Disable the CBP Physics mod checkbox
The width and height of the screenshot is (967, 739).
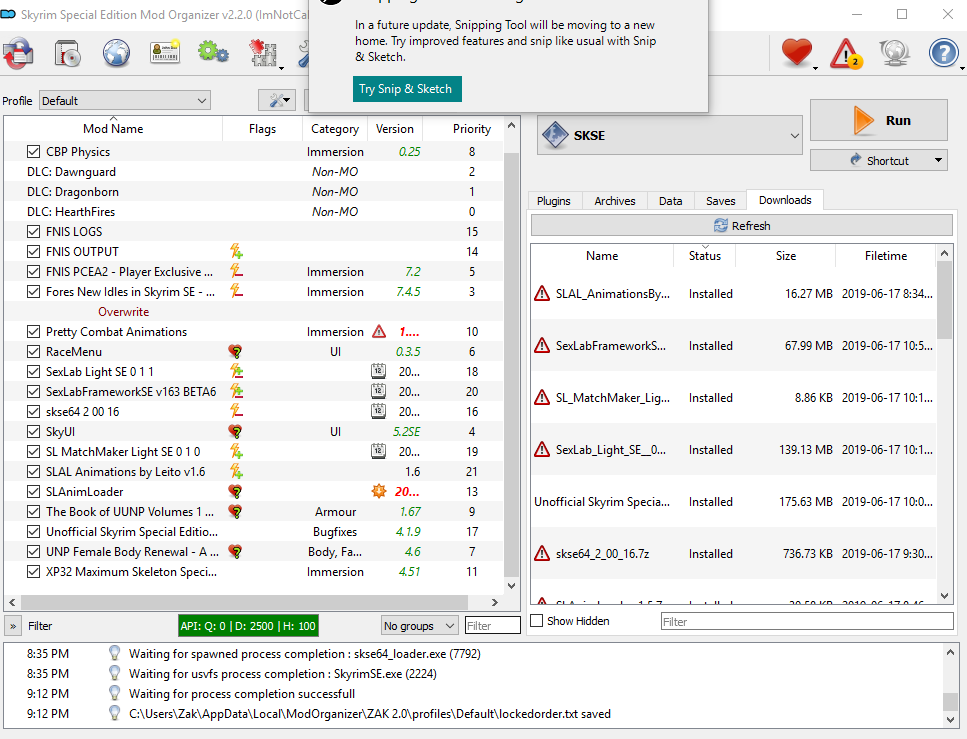(34, 152)
